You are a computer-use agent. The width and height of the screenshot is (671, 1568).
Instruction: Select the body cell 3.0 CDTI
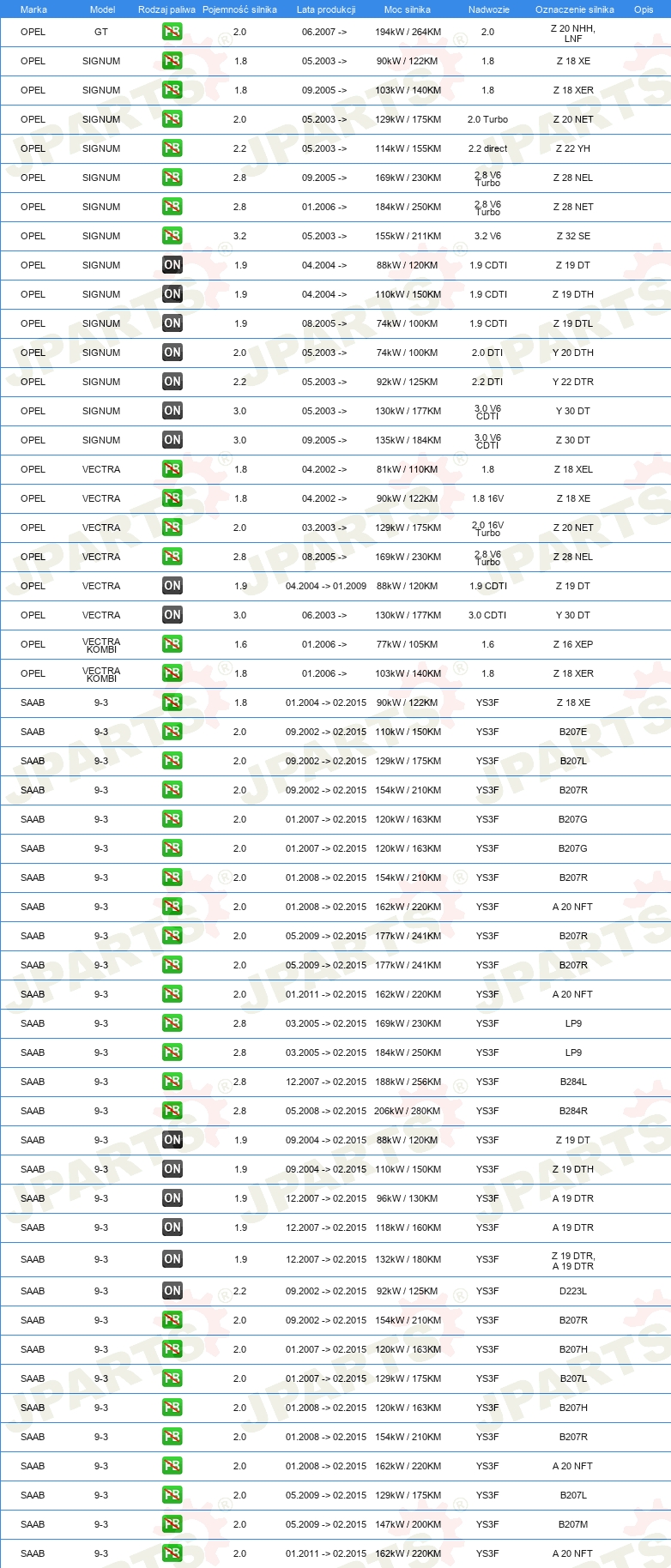(487, 615)
